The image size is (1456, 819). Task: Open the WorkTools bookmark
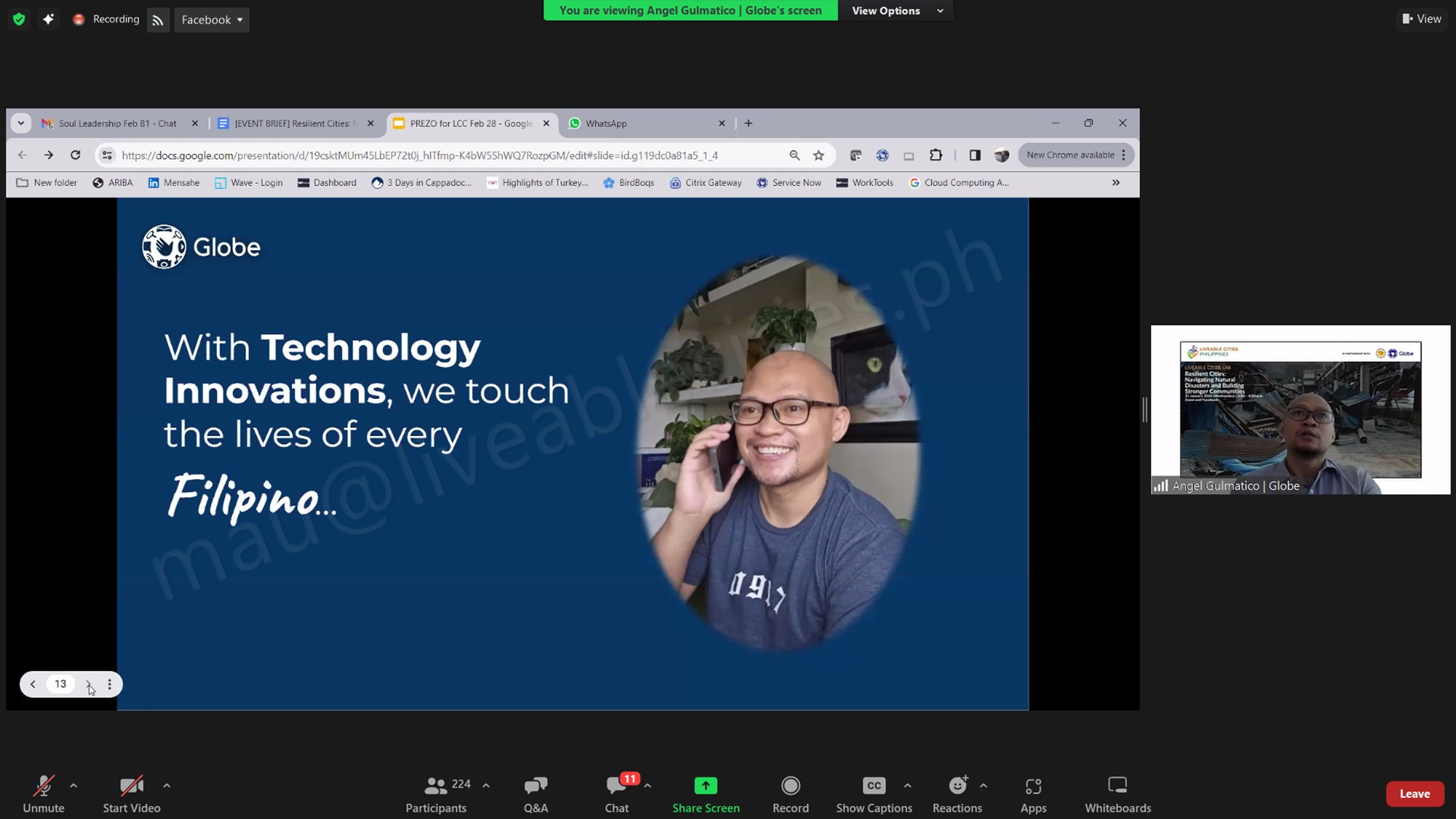point(865,183)
